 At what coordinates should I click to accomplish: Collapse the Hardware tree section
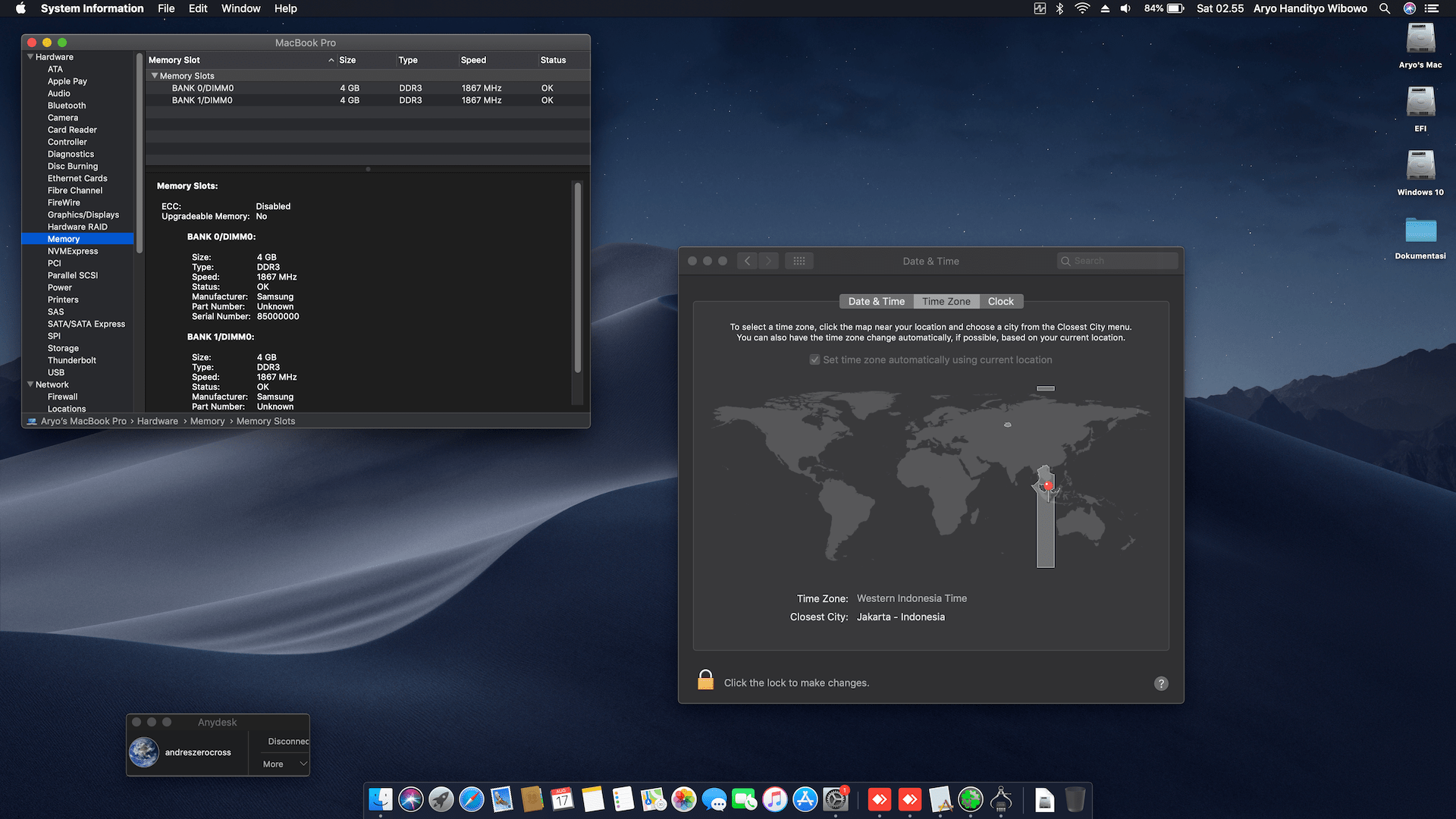[x=30, y=57]
